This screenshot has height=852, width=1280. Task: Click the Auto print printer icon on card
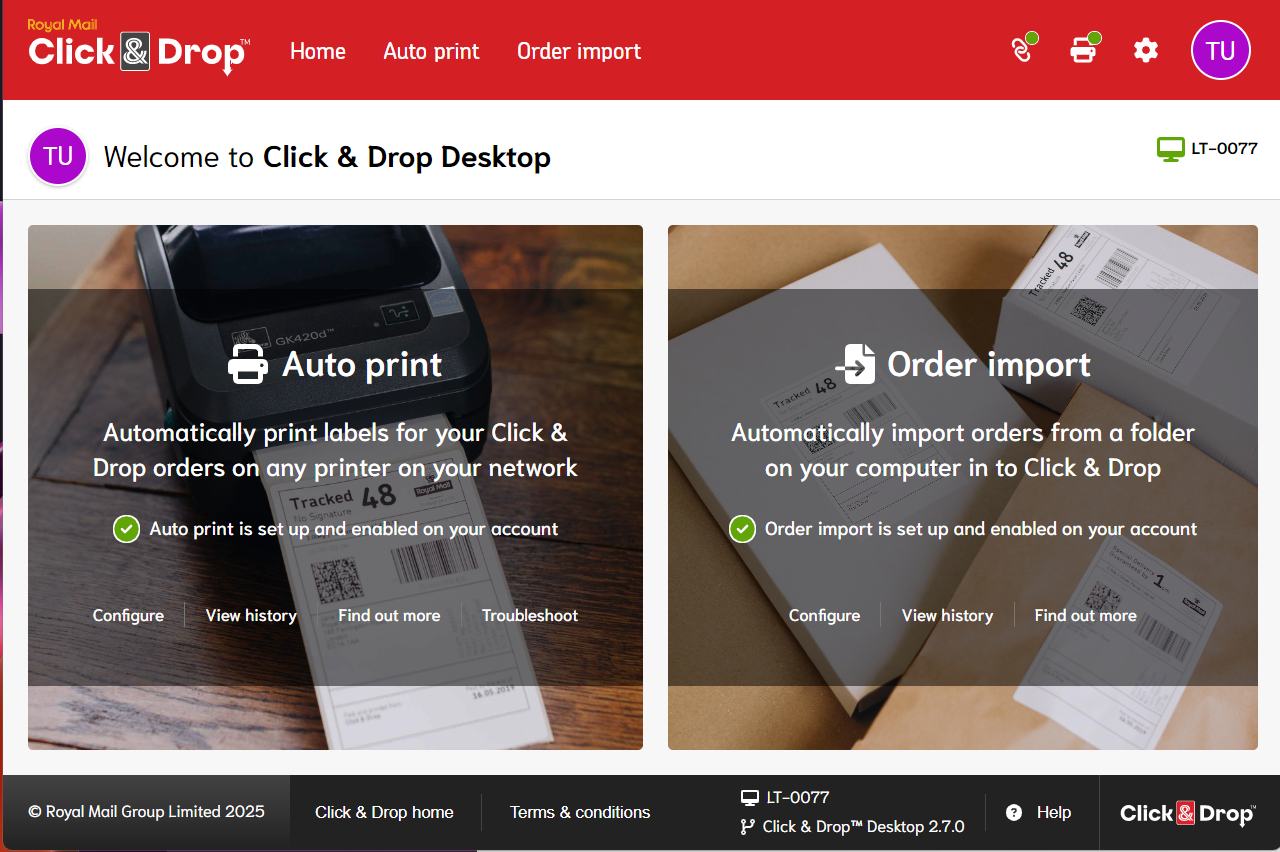[248, 365]
